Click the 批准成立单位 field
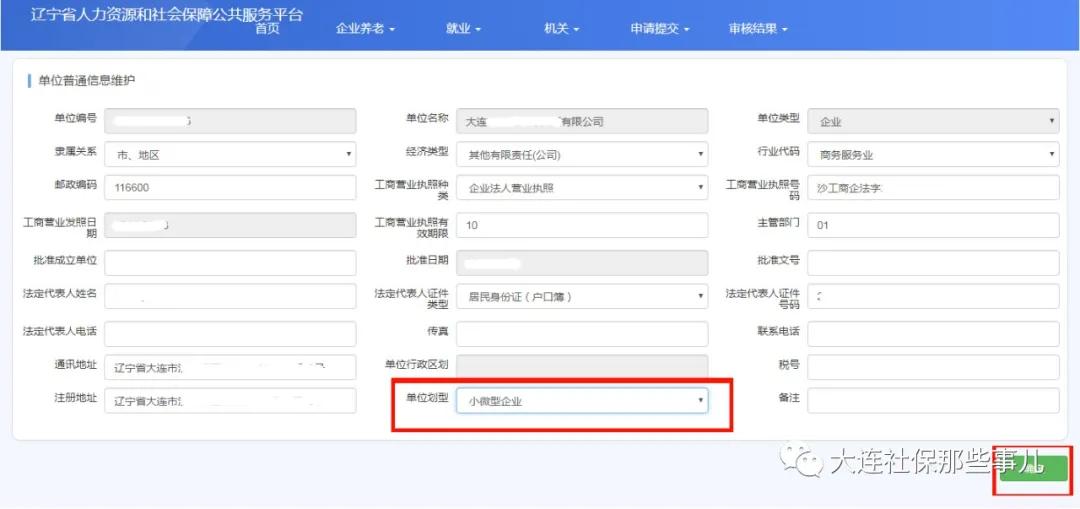This screenshot has width=1080, height=509. coord(231,262)
